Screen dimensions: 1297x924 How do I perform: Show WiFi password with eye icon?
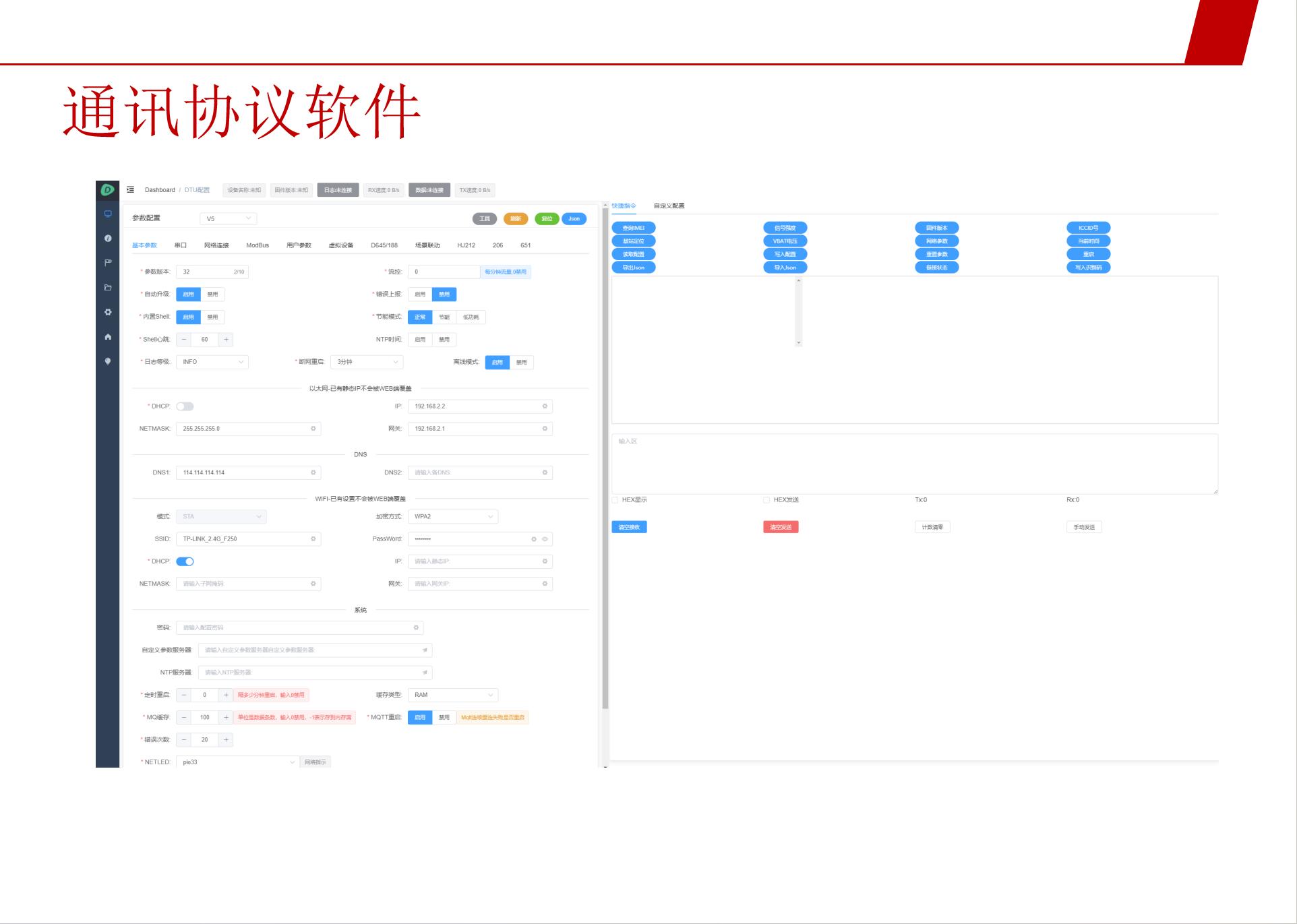(x=545, y=539)
